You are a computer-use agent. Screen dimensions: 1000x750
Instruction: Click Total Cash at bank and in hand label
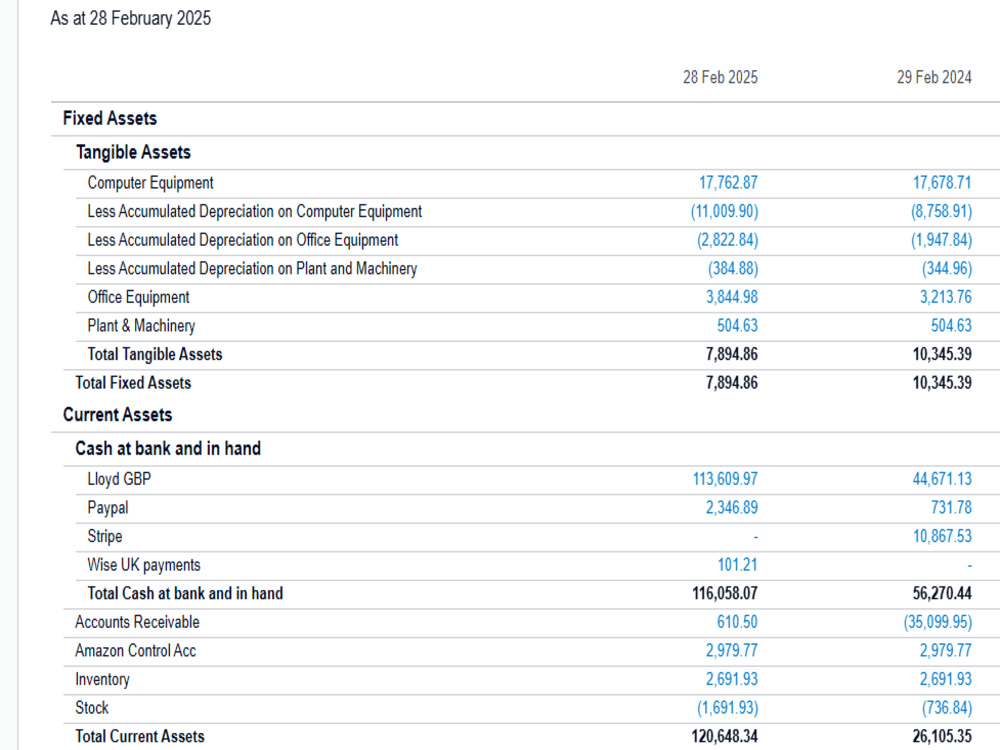click(185, 594)
